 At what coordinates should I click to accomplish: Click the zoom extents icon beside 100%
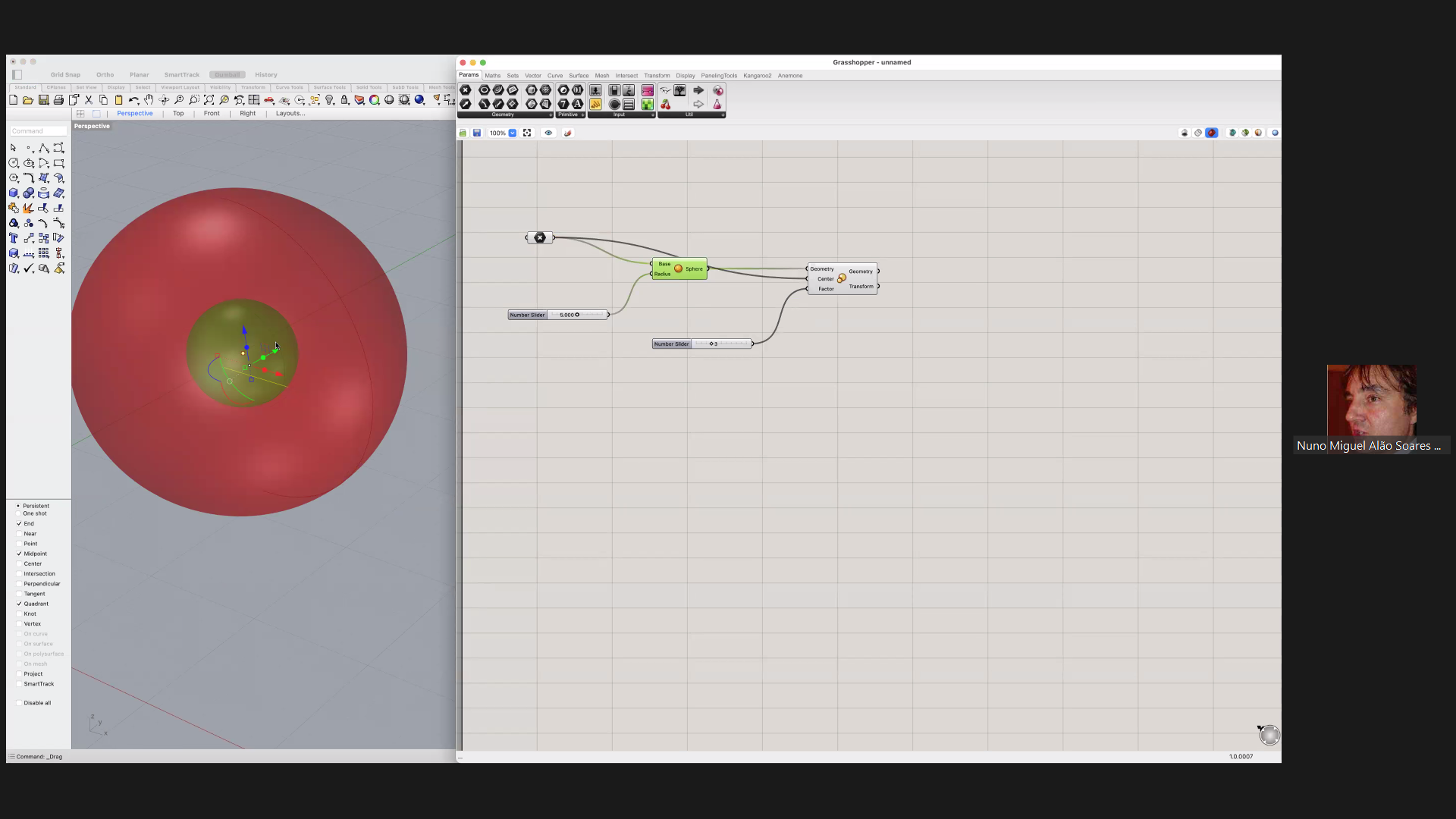528,133
